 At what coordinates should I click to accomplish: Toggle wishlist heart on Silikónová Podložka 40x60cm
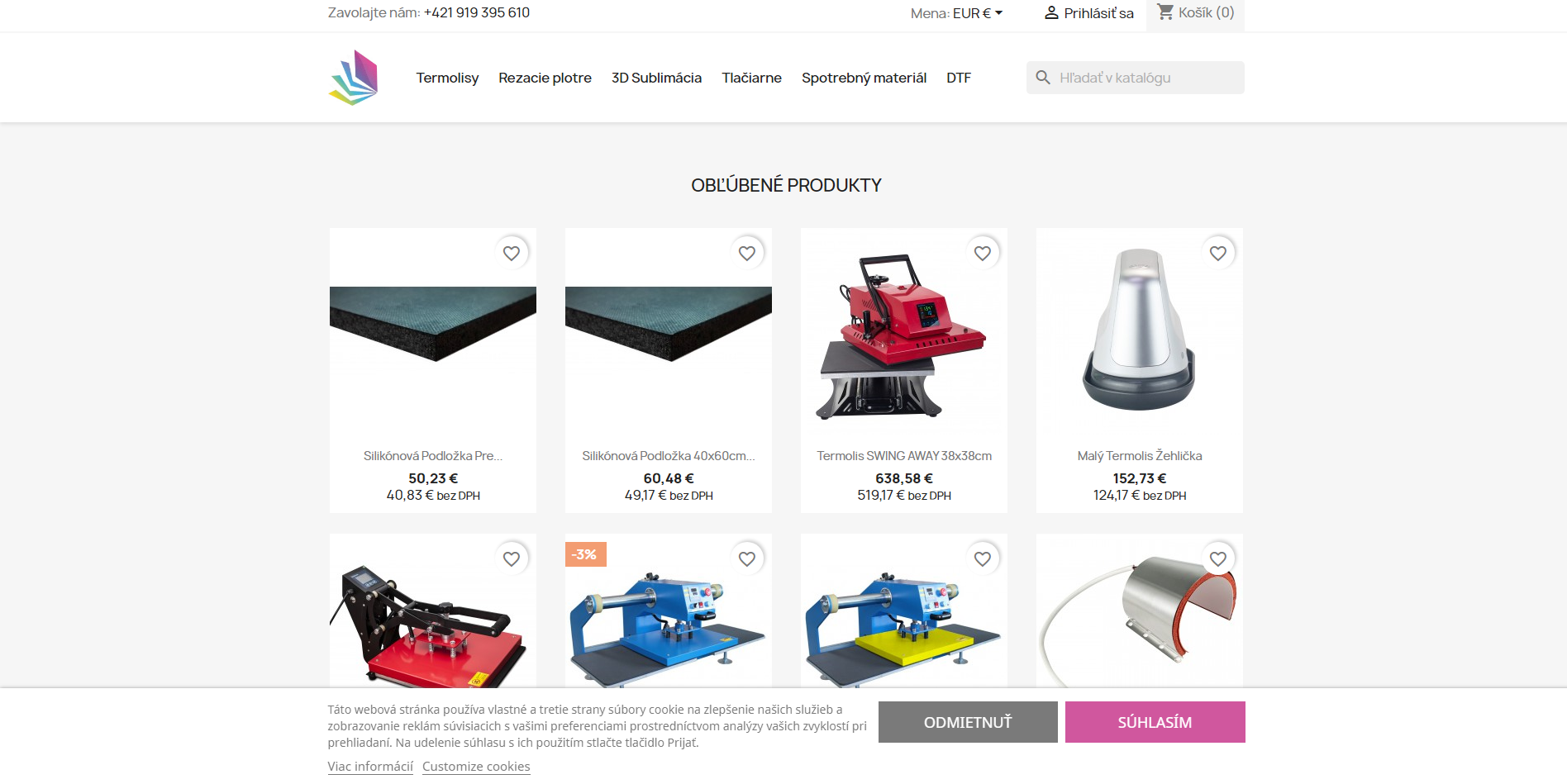click(x=747, y=253)
